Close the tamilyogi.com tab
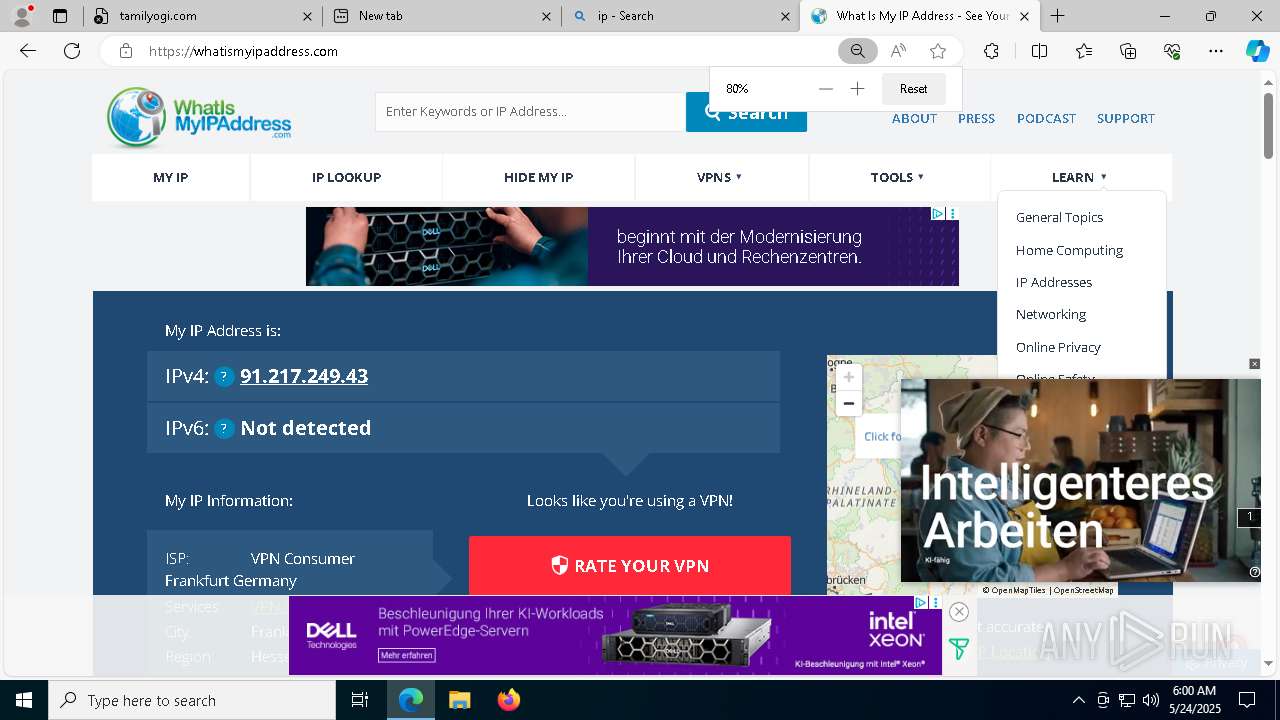 pyautogui.click(x=307, y=16)
